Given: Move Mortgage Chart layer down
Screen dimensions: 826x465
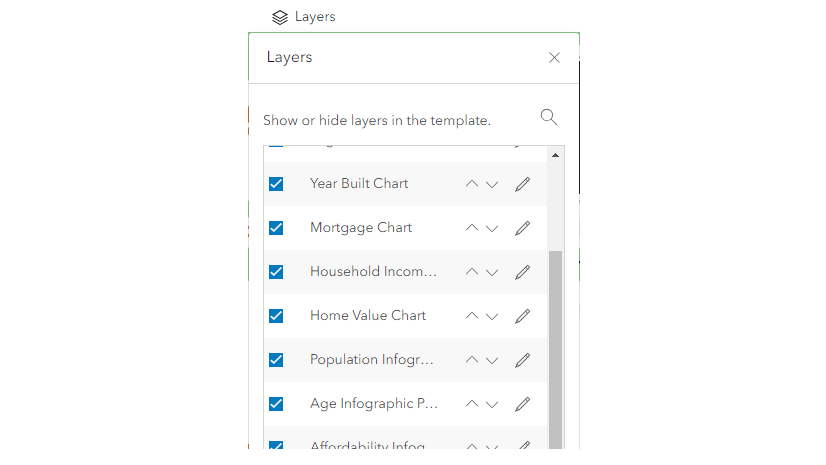Looking at the screenshot, I should tap(492, 228).
